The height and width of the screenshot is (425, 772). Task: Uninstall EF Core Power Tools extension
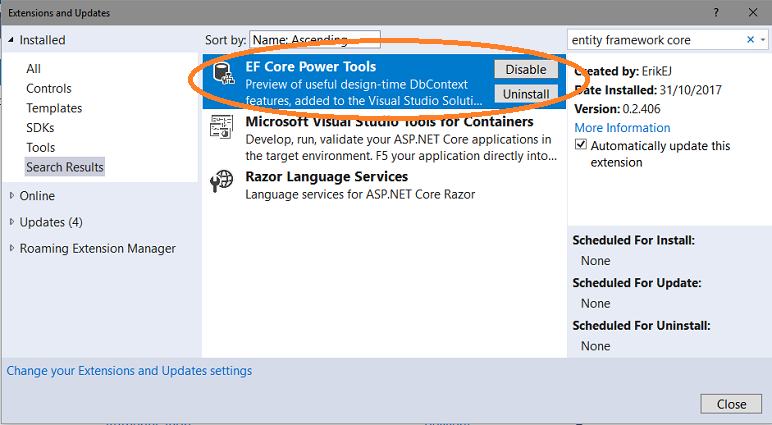point(526,94)
